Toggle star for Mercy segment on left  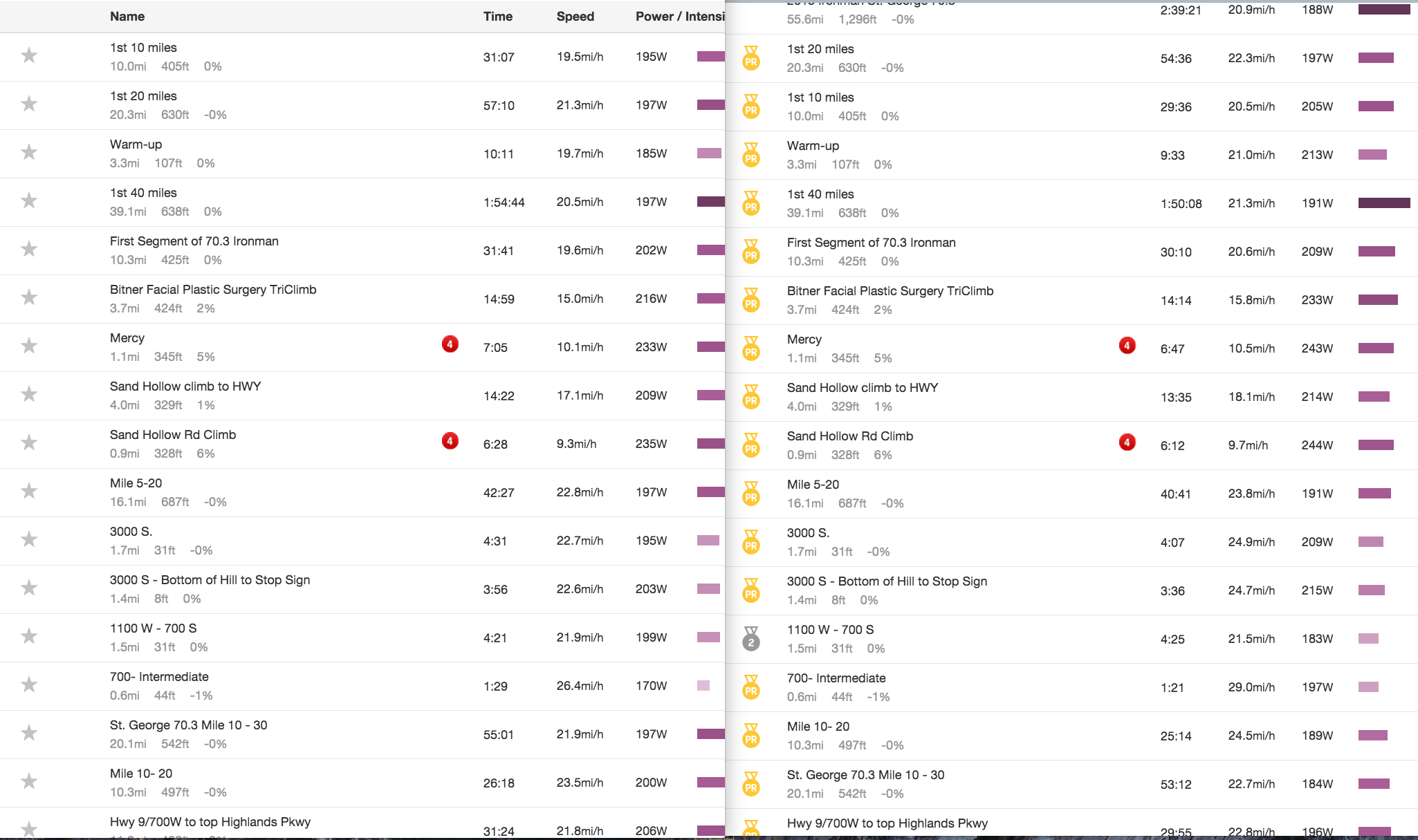click(29, 346)
